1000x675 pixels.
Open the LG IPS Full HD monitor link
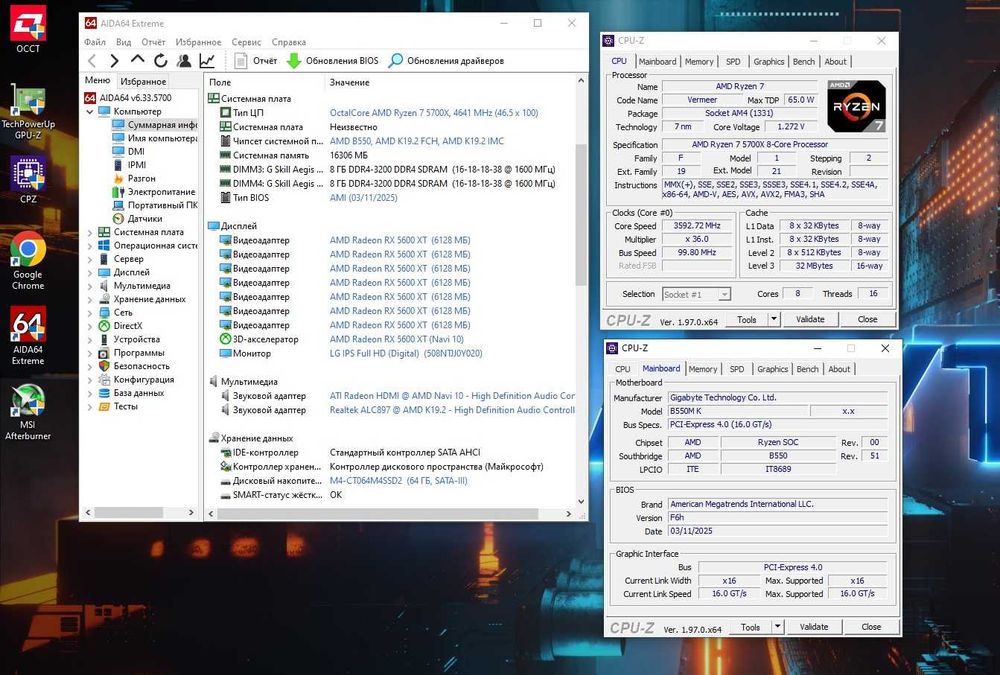pyautogui.click(x=406, y=353)
